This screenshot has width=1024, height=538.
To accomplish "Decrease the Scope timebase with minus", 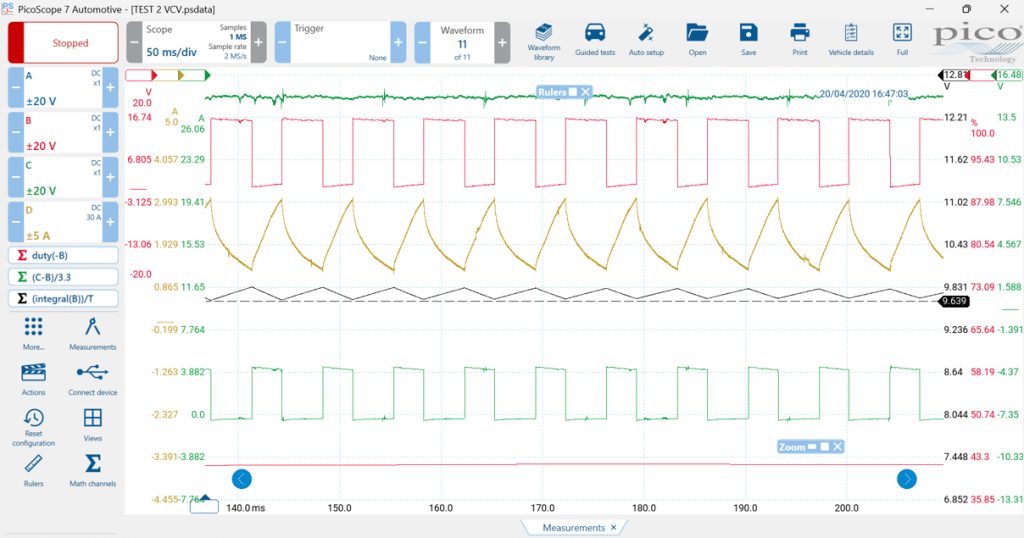I will coord(134,42).
